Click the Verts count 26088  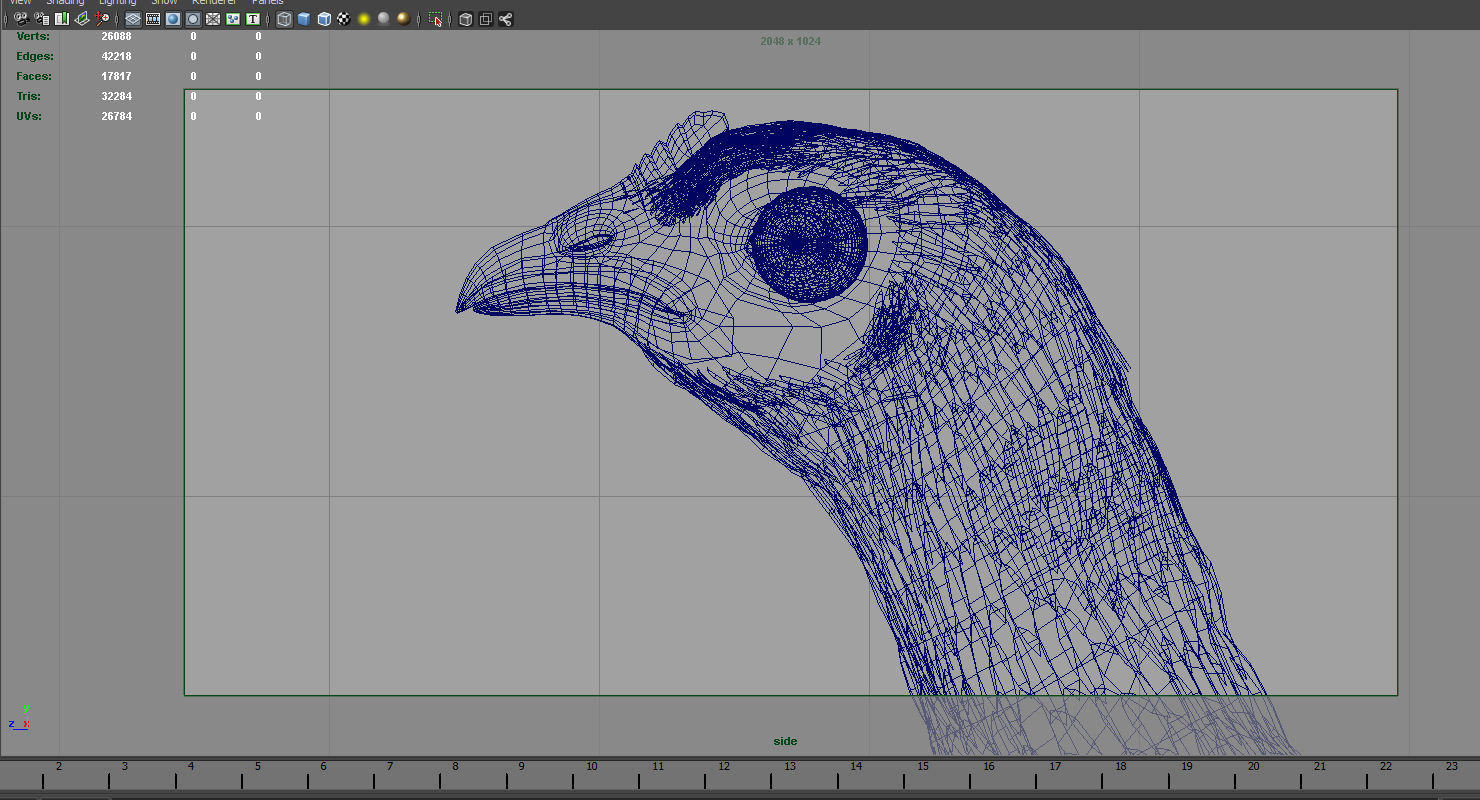(x=117, y=36)
